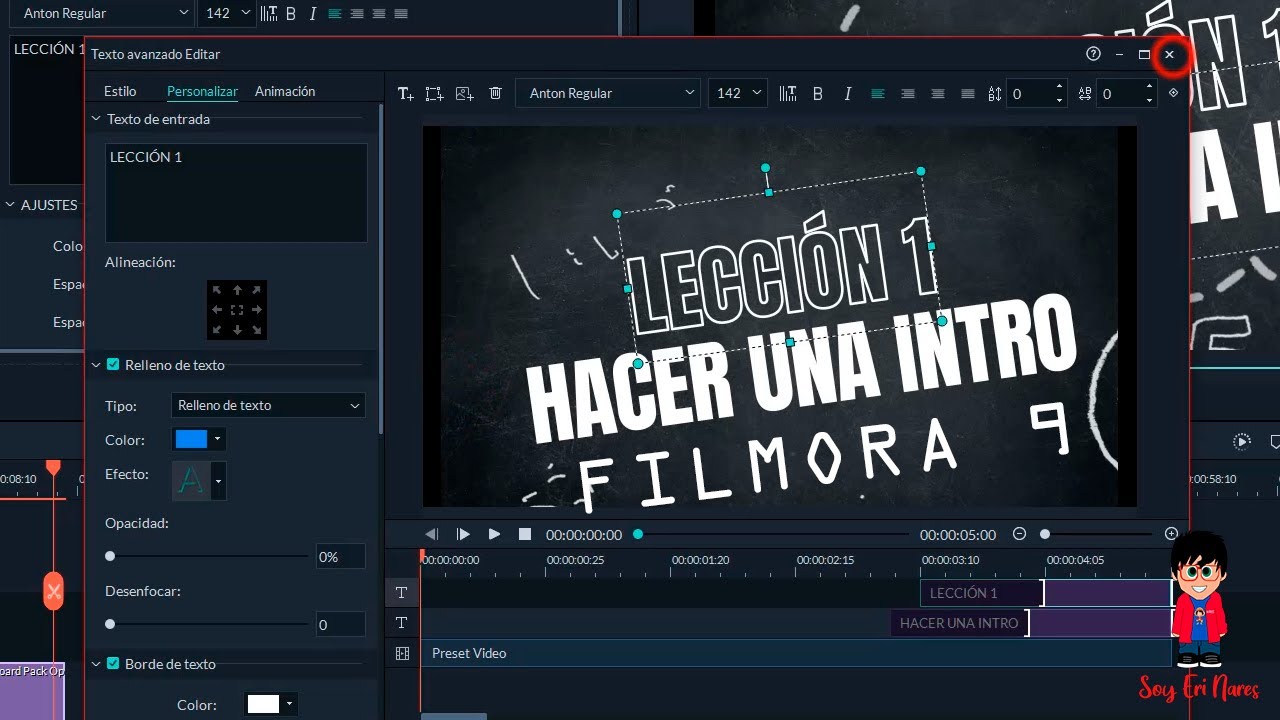Play the text preview
This screenshot has width=1280, height=720.
[x=494, y=535]
